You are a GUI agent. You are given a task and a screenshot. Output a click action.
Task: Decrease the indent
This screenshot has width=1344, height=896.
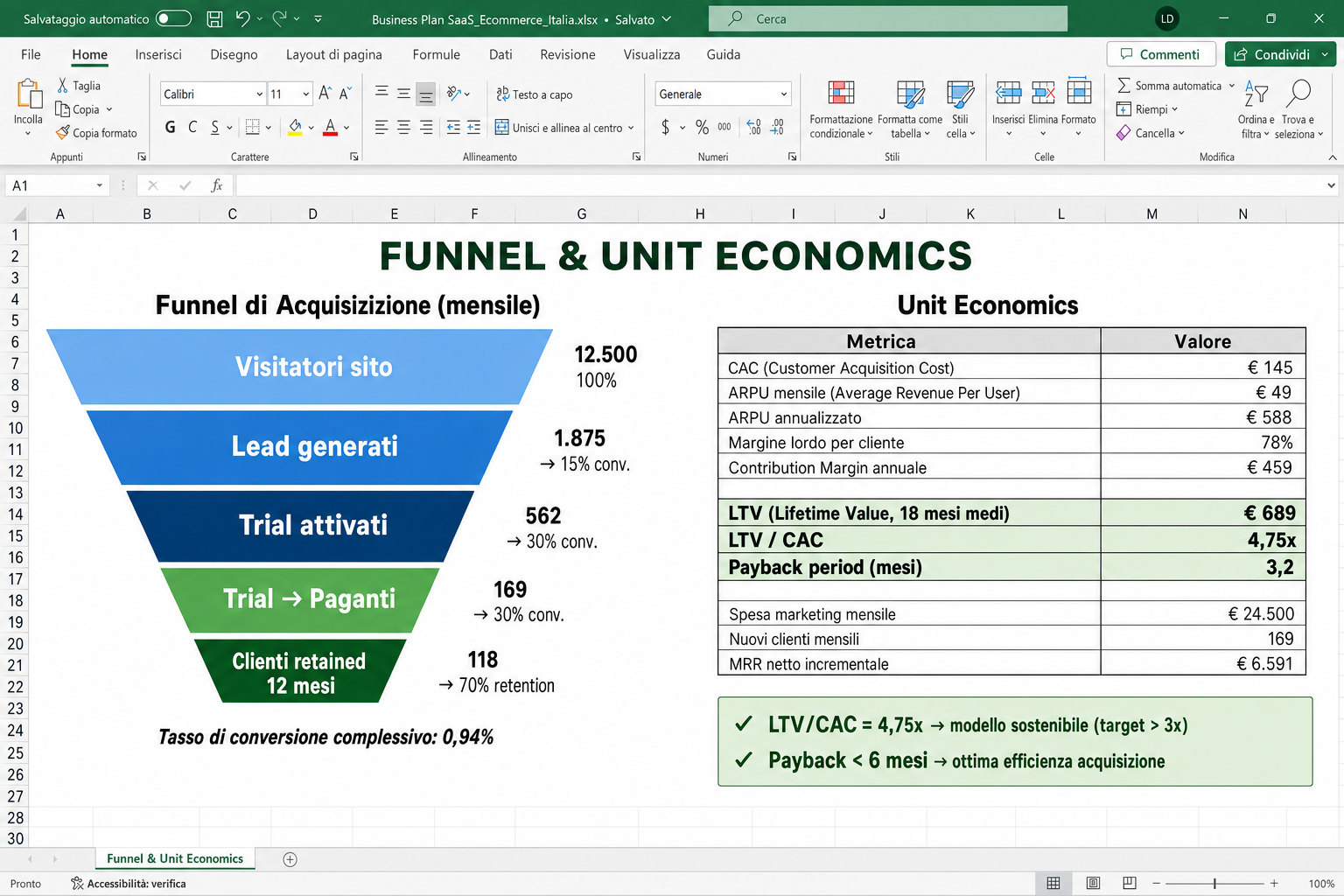click(453, 128)
